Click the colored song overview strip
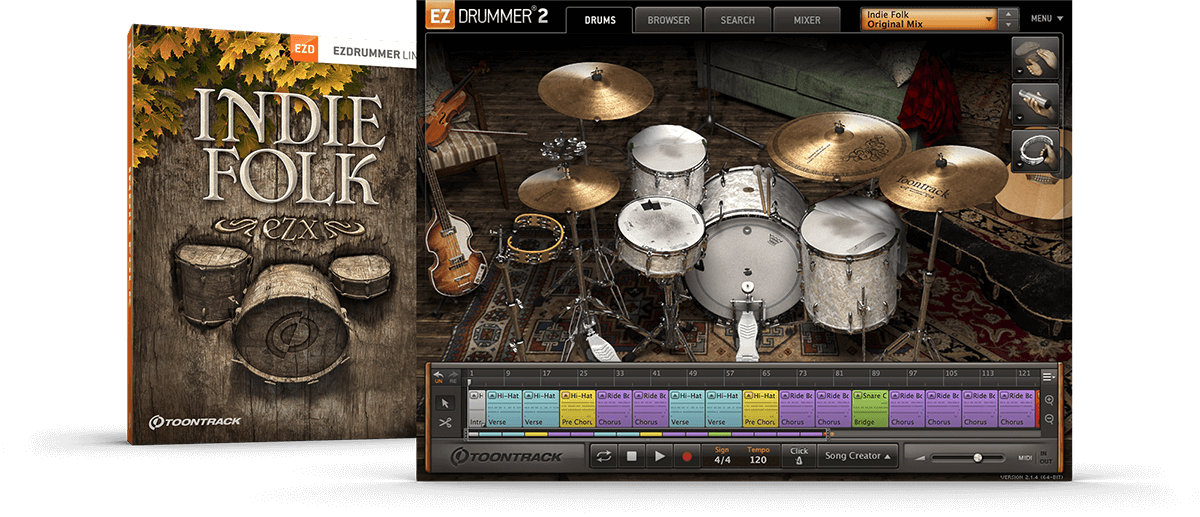The width and height of the screenshot is (1200, 517). pos(645,434)
